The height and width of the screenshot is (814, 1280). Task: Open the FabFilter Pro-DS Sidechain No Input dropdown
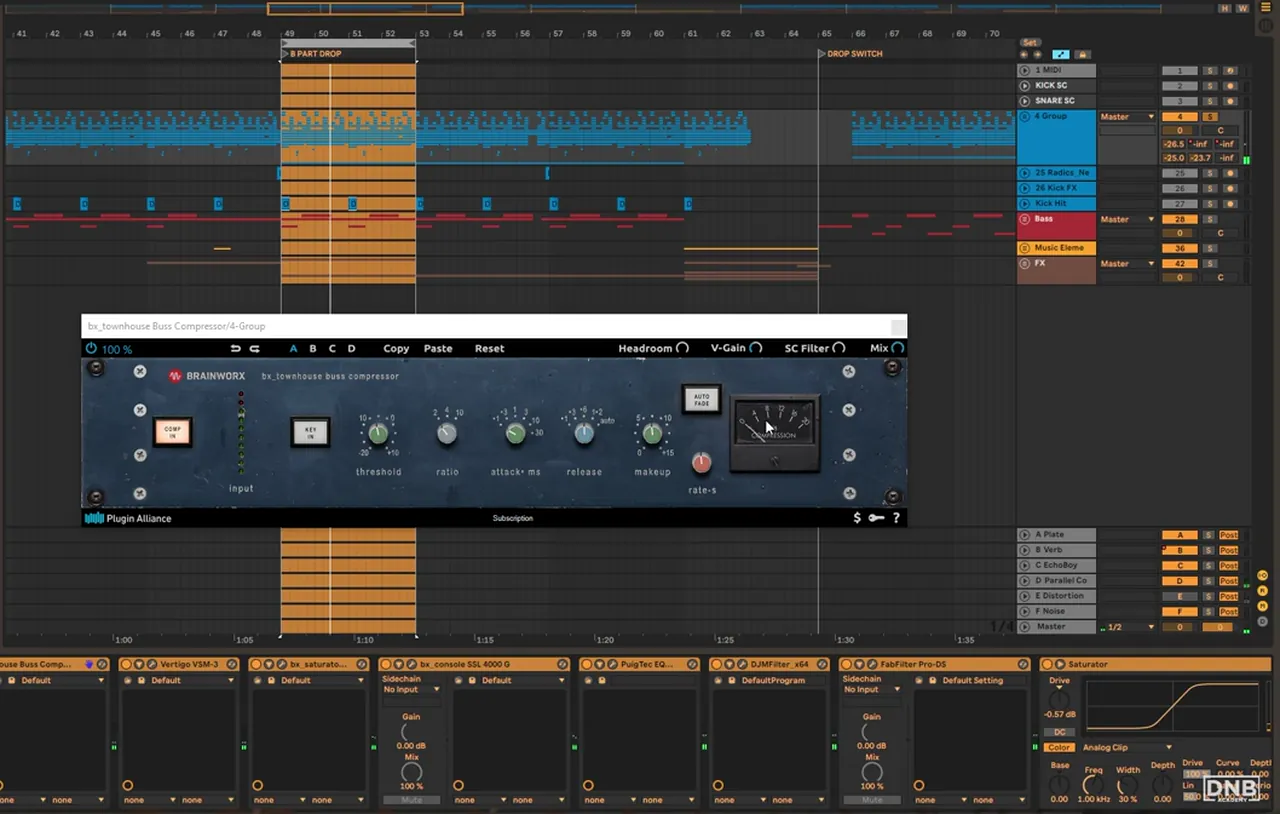[871, 690]
